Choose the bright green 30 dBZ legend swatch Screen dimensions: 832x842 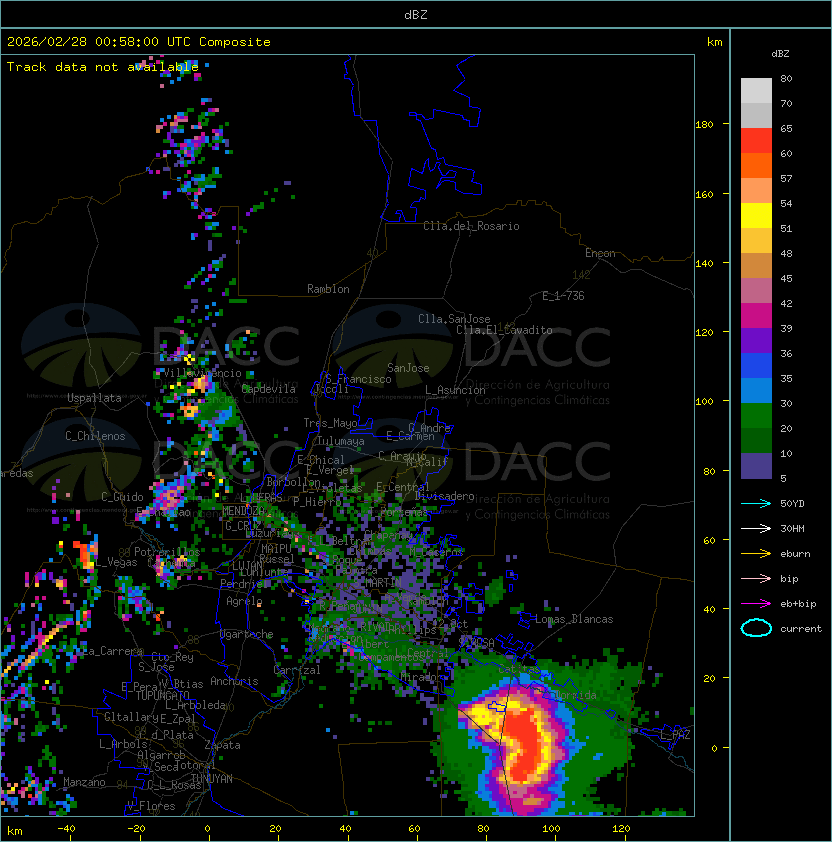tap(756, 416)
